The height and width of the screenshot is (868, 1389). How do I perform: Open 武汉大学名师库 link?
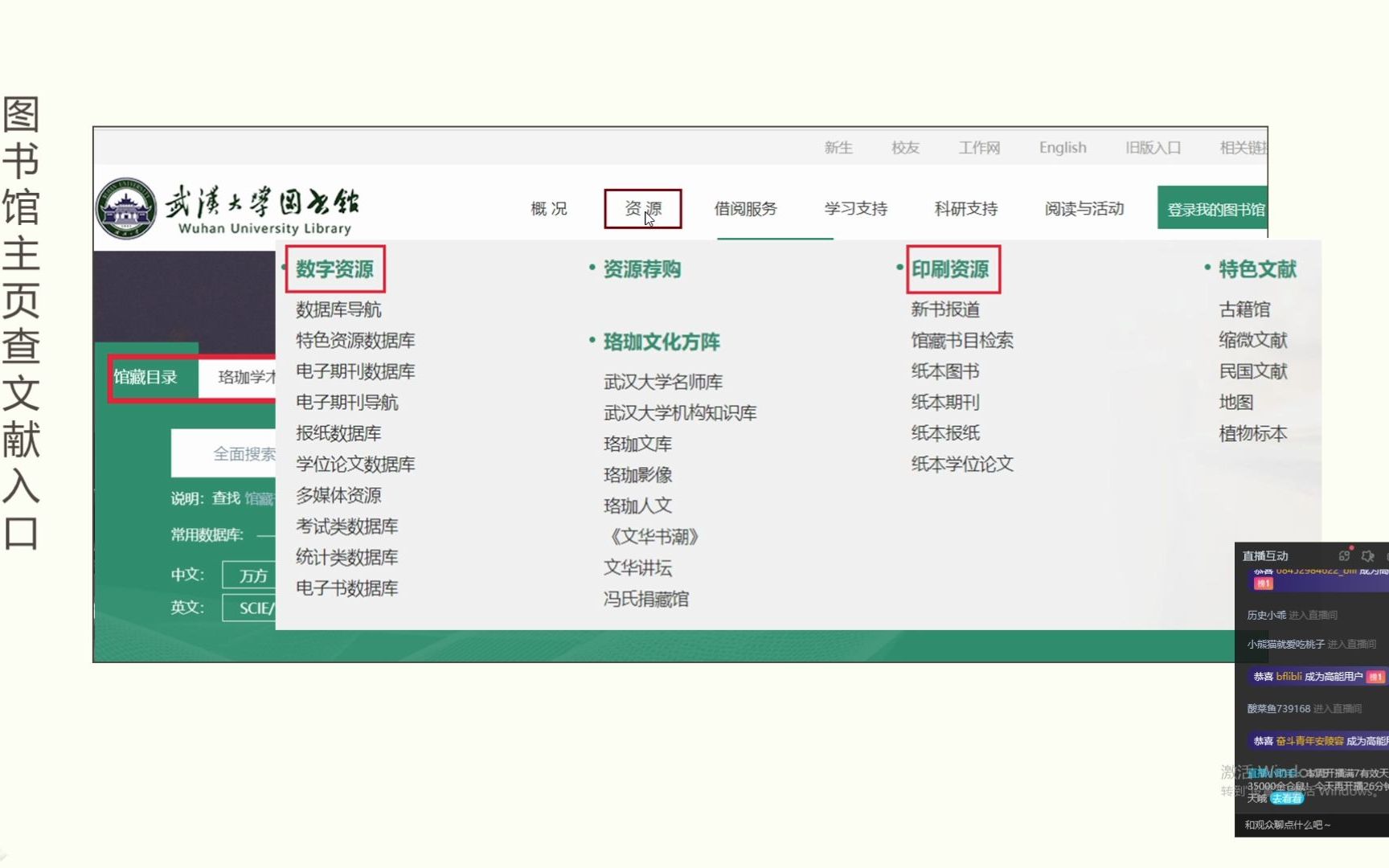(663, 382)
